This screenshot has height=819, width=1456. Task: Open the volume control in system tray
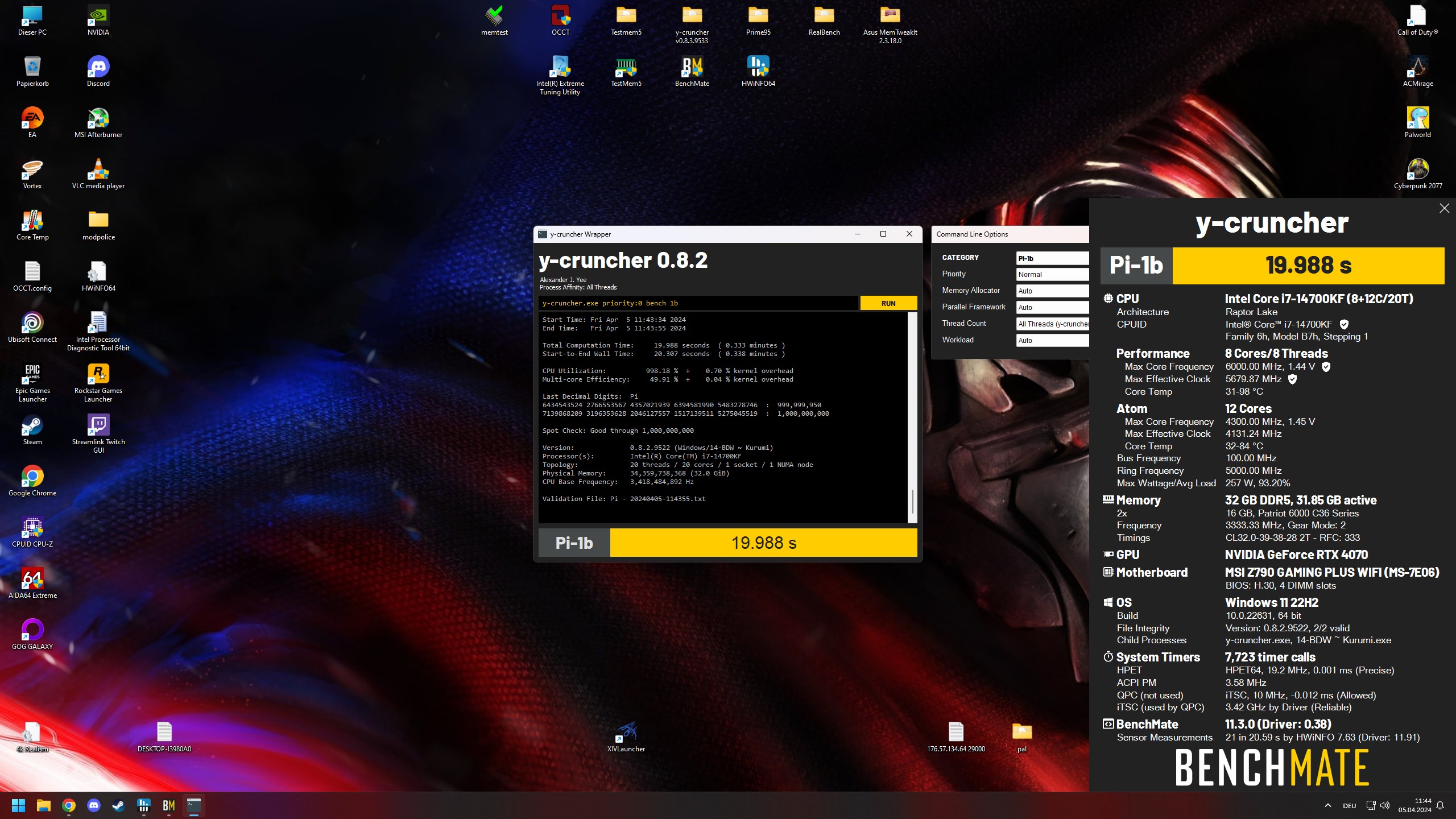(1385, 805)
